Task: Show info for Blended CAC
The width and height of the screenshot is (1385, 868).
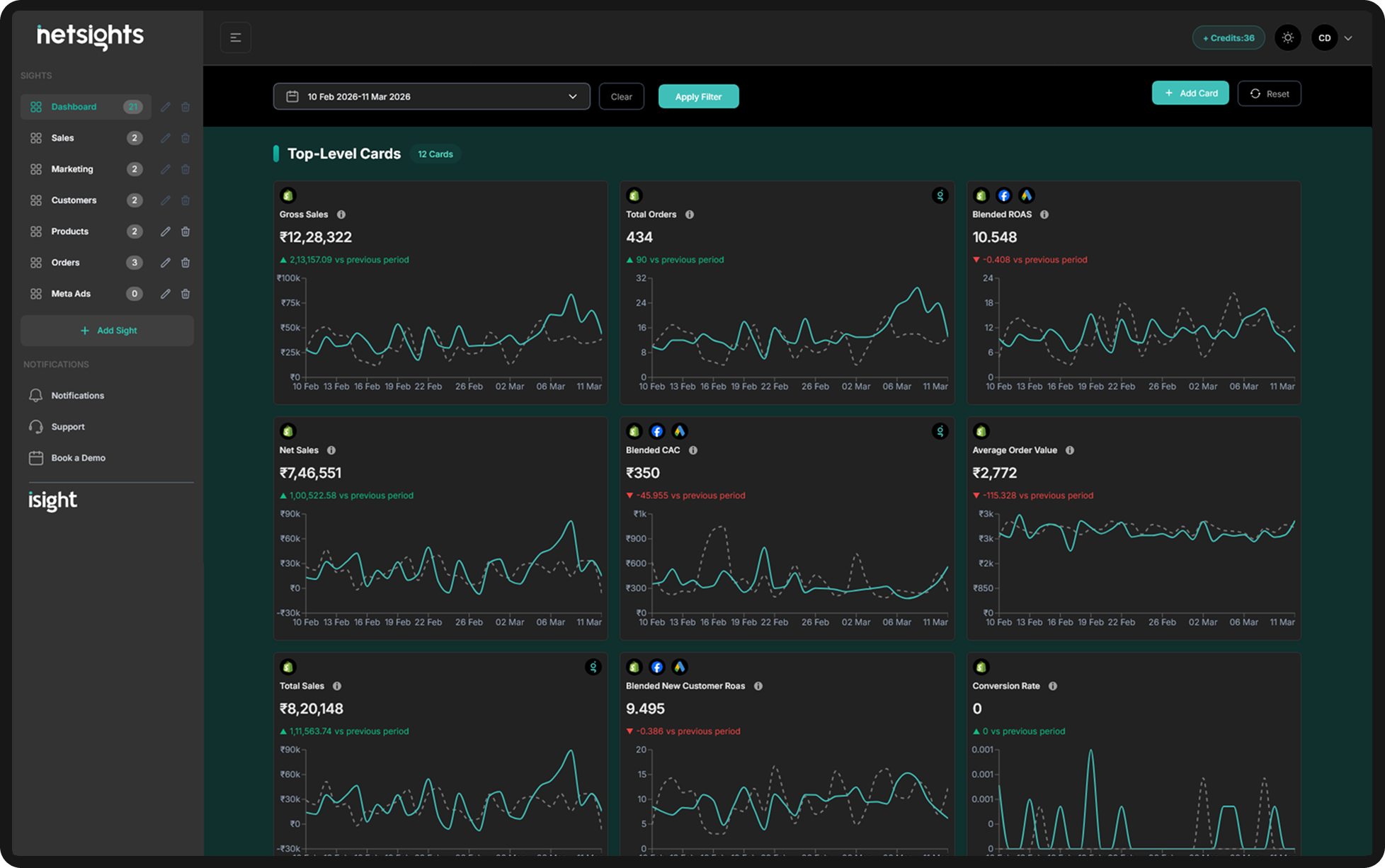Action: click(693, 450)
